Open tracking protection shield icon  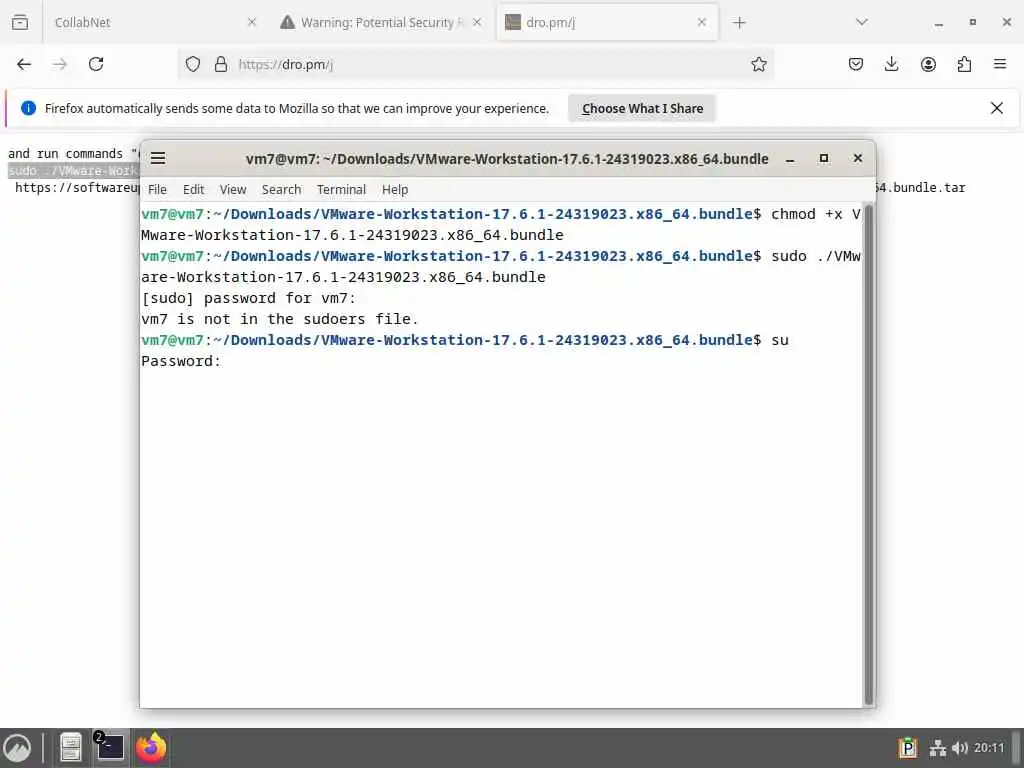coord(193,64)
